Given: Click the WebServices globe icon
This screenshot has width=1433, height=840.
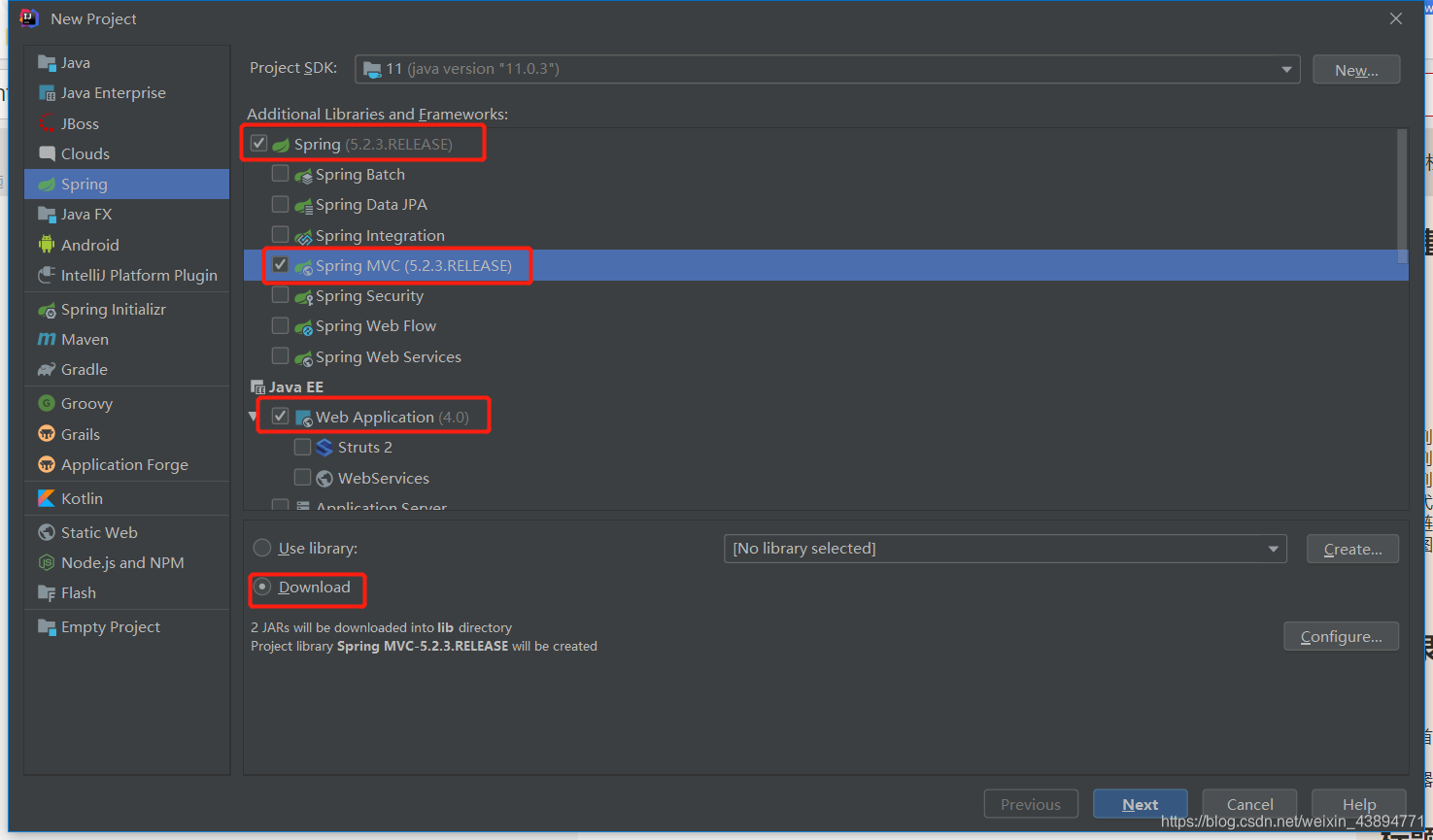Looking at the screenshot, I should click(x=324, y=478).
